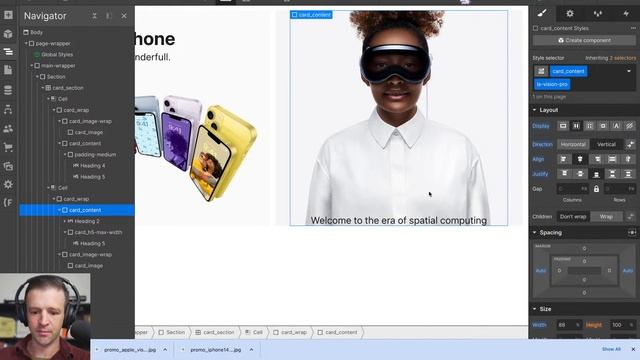This screenshot has width=640, height=360.
Task: Open the Users panel icon
Action: coord(8,129)
